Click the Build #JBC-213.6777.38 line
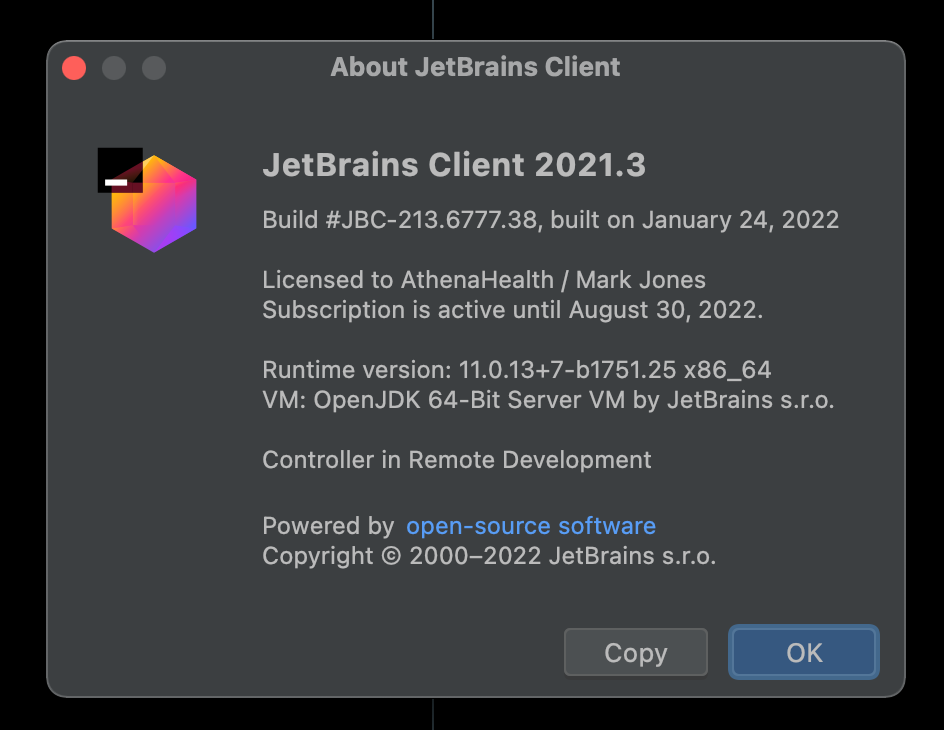The width and height of the screenshot is (944, 730). pyautogui.click(x=550, y=220)
